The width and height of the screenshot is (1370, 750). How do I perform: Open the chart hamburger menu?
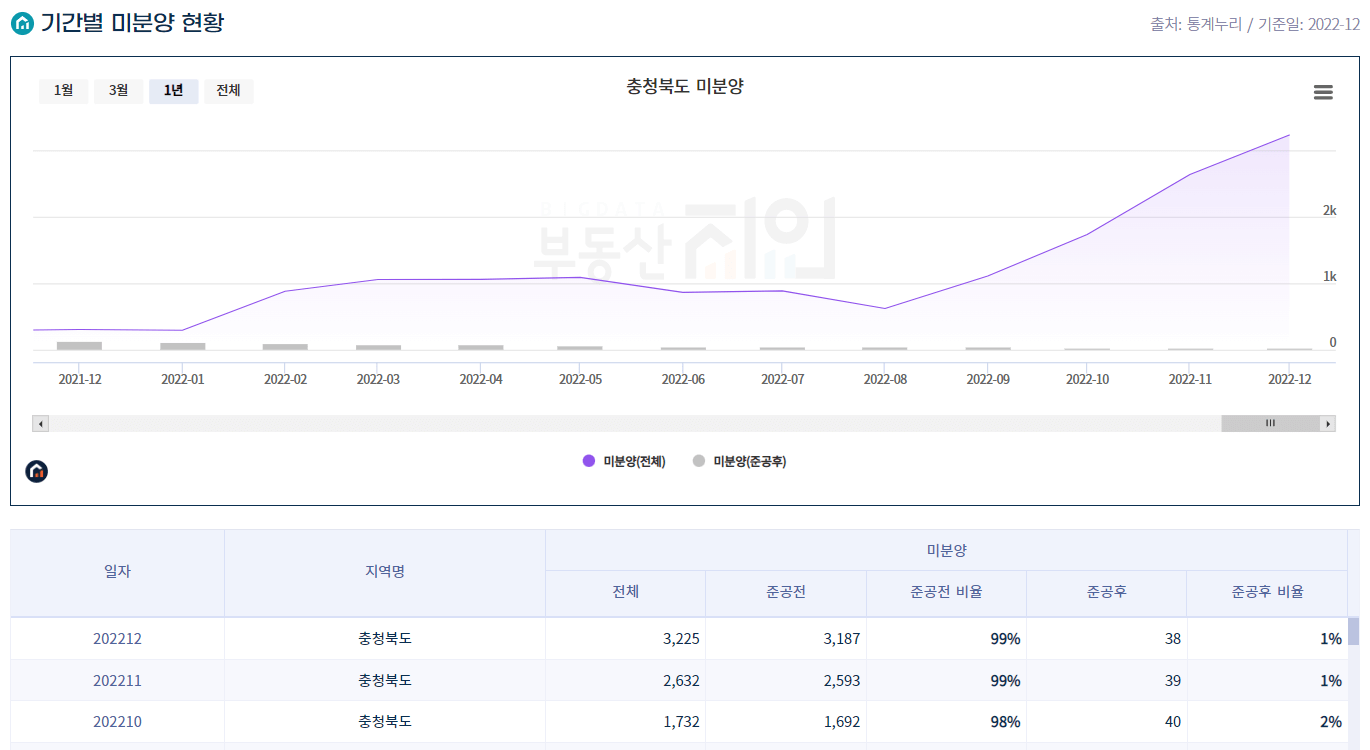[x=1323, y=92]
